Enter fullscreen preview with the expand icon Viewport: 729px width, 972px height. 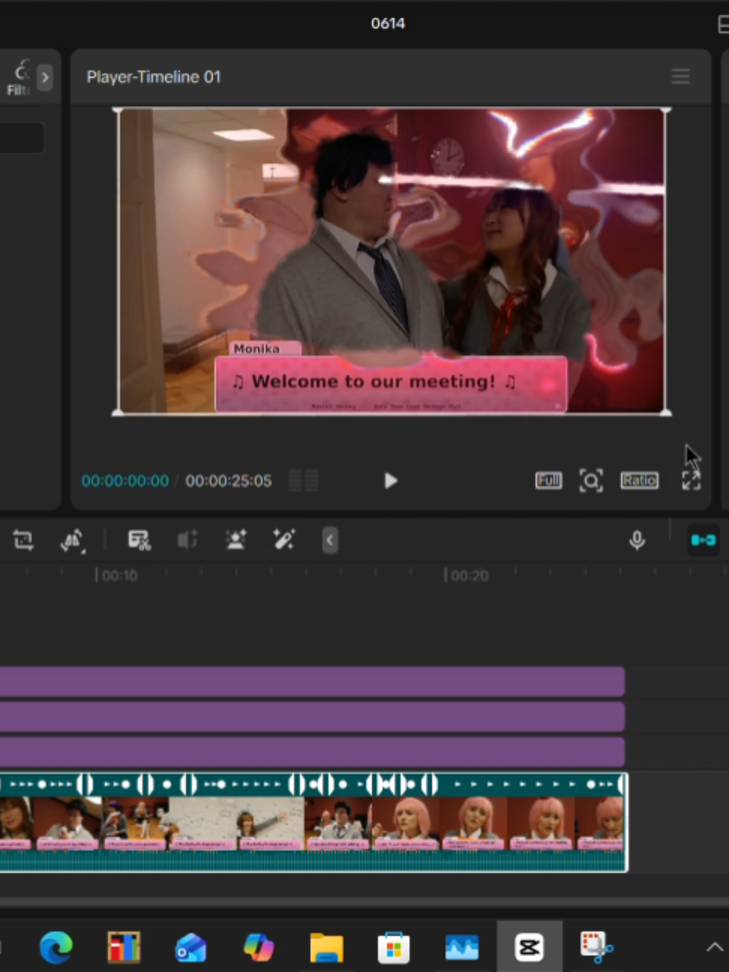pyautogui.click(x=691, y=480)
